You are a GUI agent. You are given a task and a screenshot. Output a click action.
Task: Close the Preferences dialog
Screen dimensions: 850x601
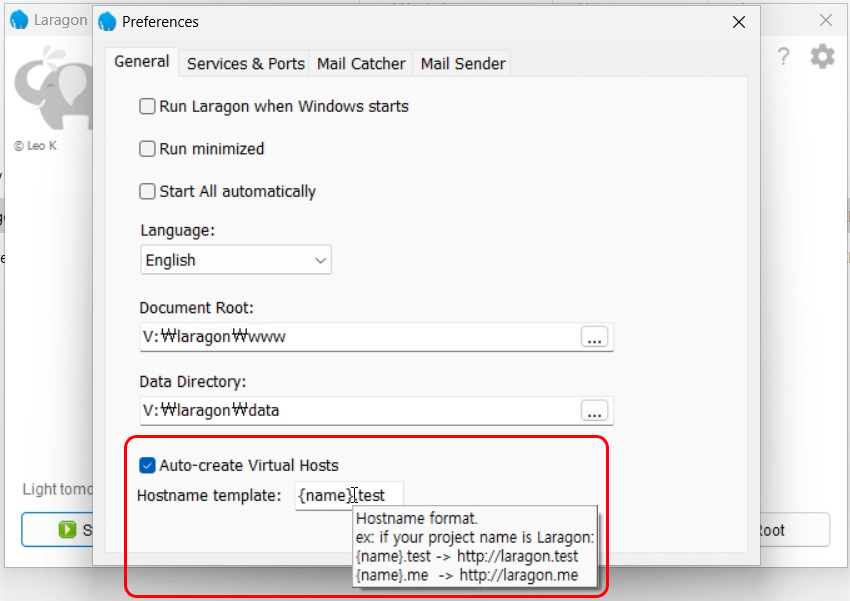(739, 22)
